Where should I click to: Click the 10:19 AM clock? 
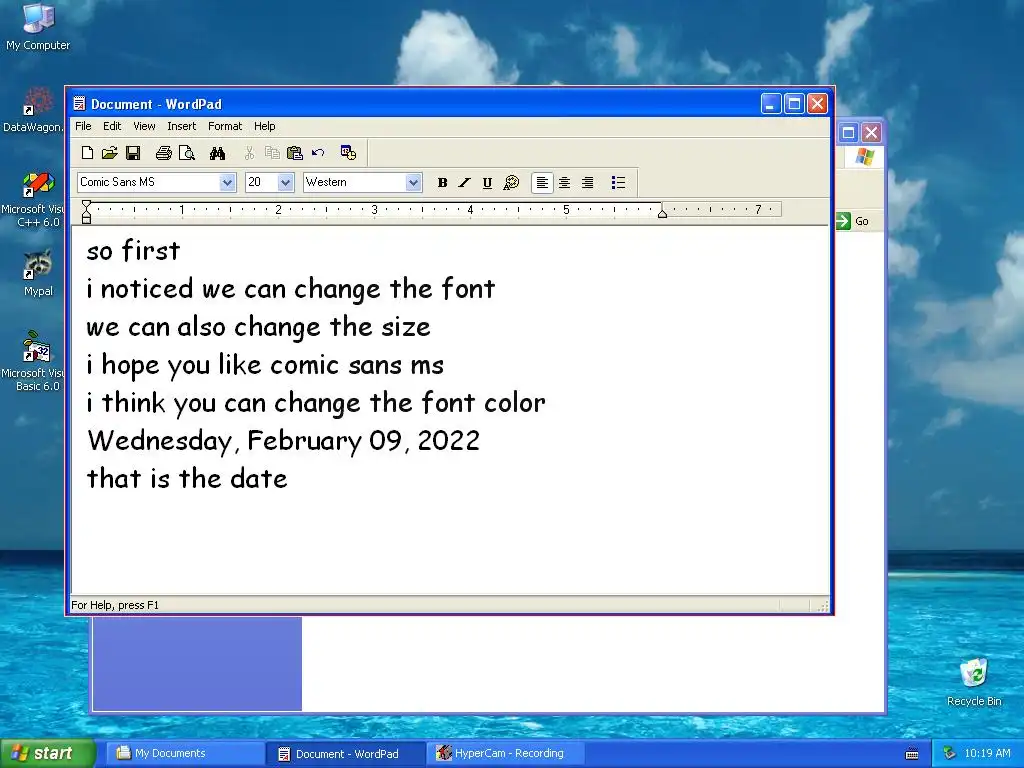[987, 754]
